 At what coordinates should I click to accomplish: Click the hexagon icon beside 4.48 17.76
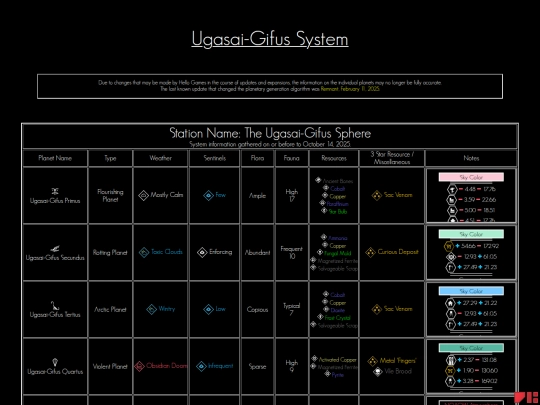click(452, 189)
